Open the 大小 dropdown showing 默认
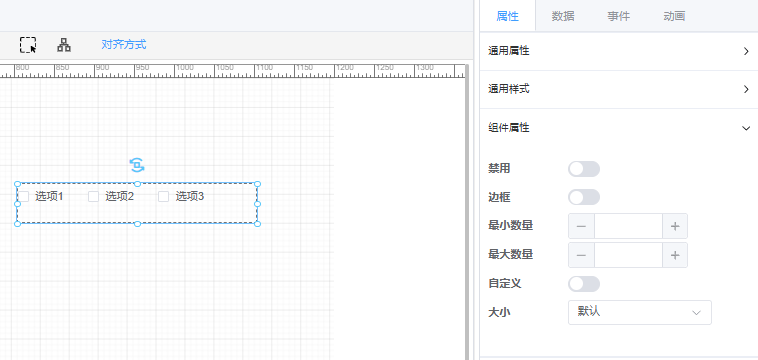The image size is (758, 360). point(640,312)
